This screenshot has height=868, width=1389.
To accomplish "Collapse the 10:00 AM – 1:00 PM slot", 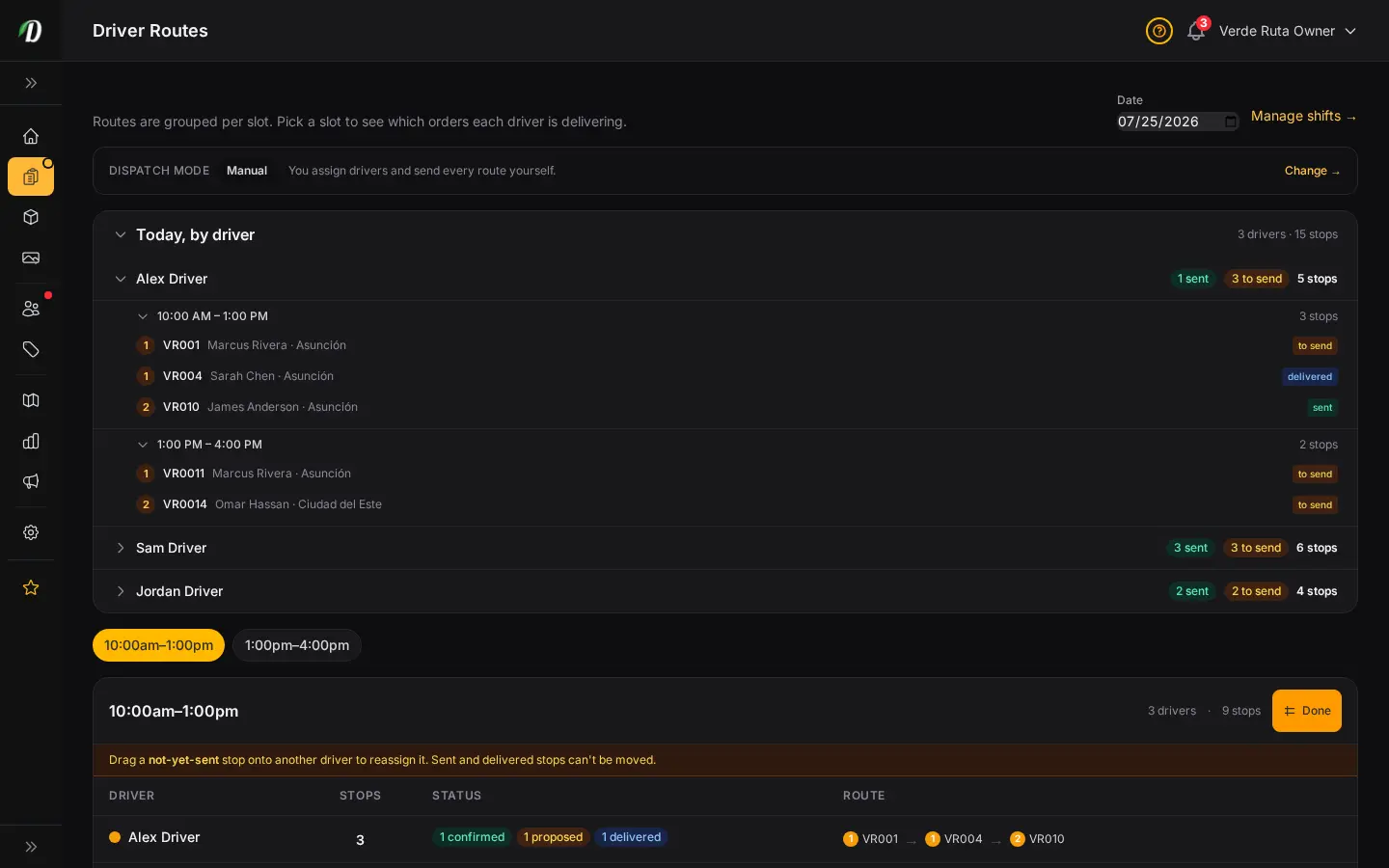I will tap(143, 316).
